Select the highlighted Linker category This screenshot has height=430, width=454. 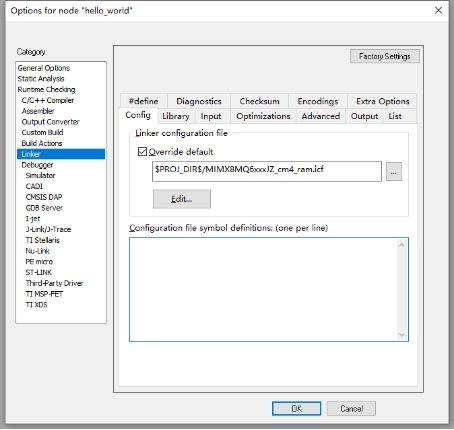pyautogui.click(x=61, y=154)
